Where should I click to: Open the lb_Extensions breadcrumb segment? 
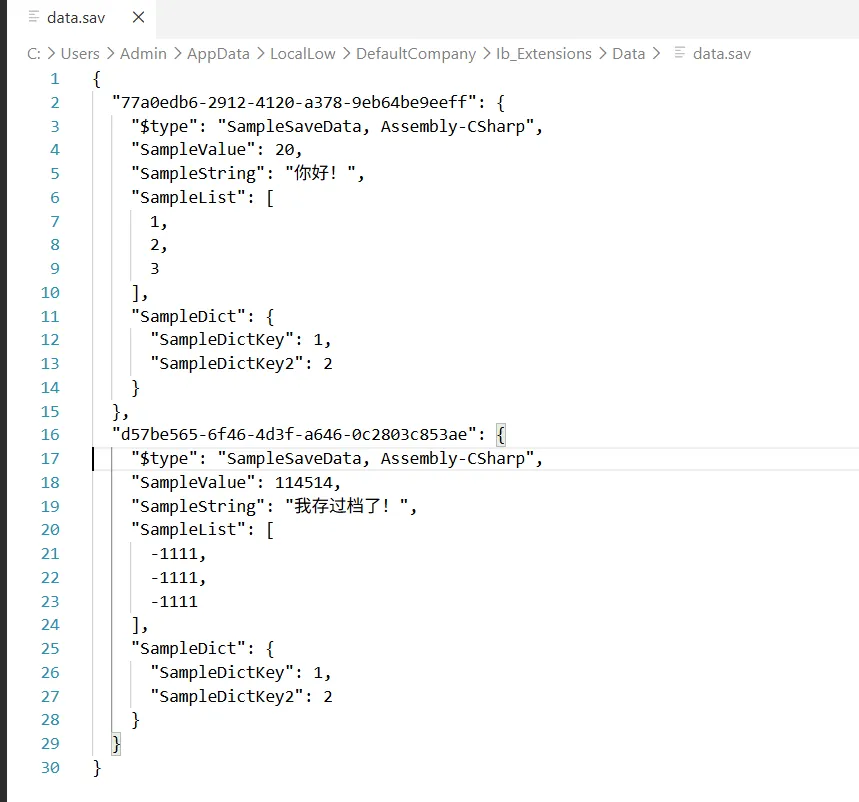pos(543,54)
